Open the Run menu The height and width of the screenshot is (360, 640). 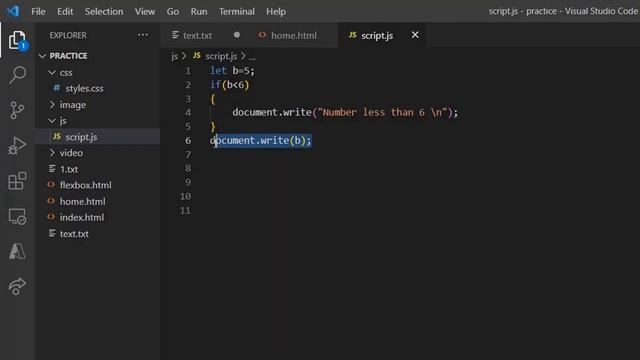click(x=199, y=11)
